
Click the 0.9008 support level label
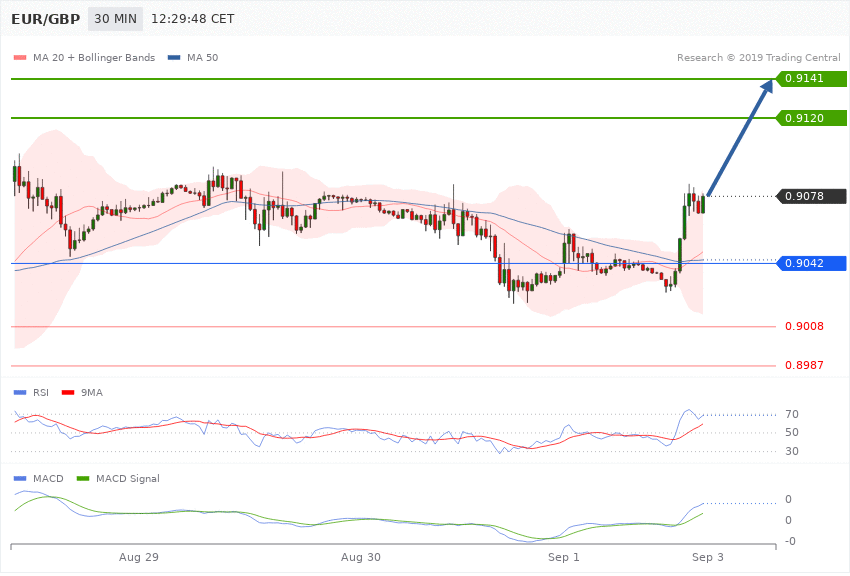pos(804,326)
